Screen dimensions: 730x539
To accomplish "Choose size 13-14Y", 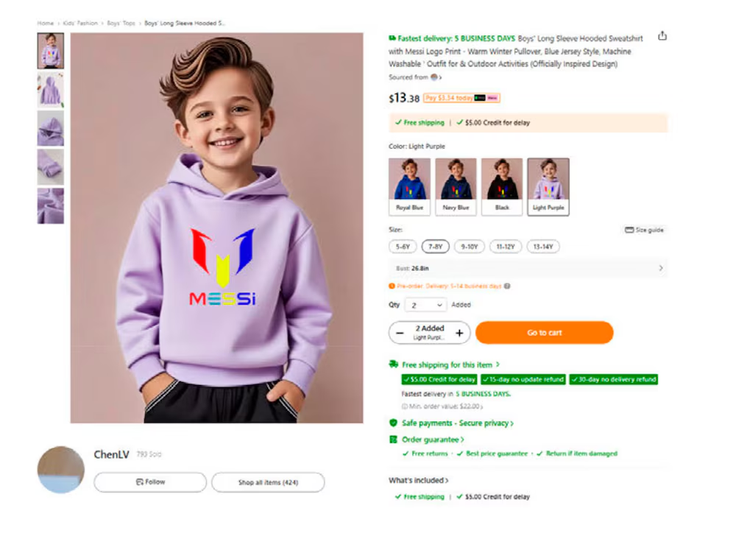I will (x=541, y=246).
